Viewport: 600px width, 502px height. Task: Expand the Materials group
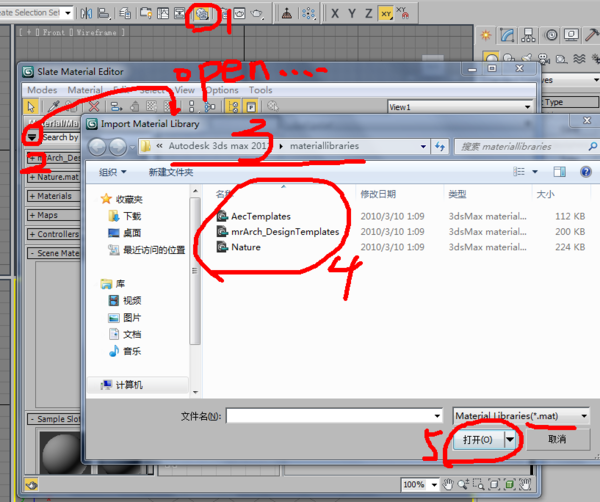point(53,196)
